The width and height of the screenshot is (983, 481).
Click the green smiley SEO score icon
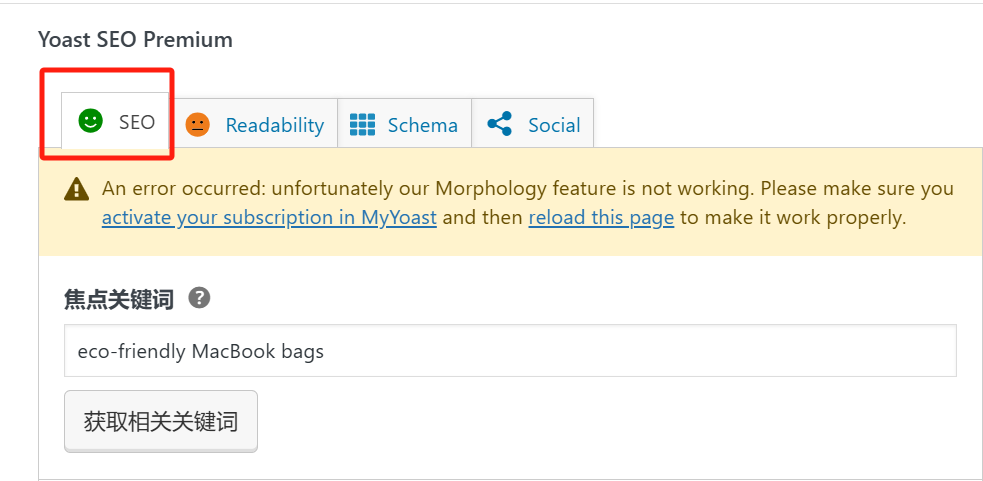click(90, 121)
